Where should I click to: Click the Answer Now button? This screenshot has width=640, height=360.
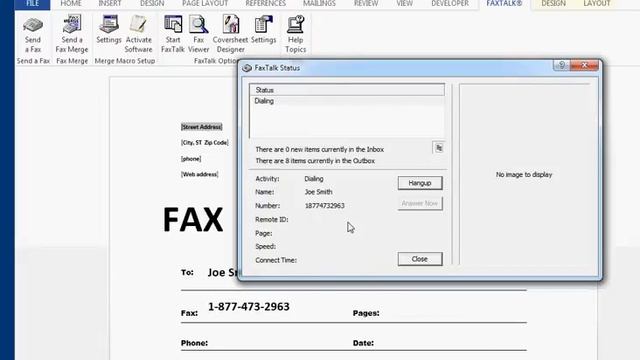(x=420, y=203)
